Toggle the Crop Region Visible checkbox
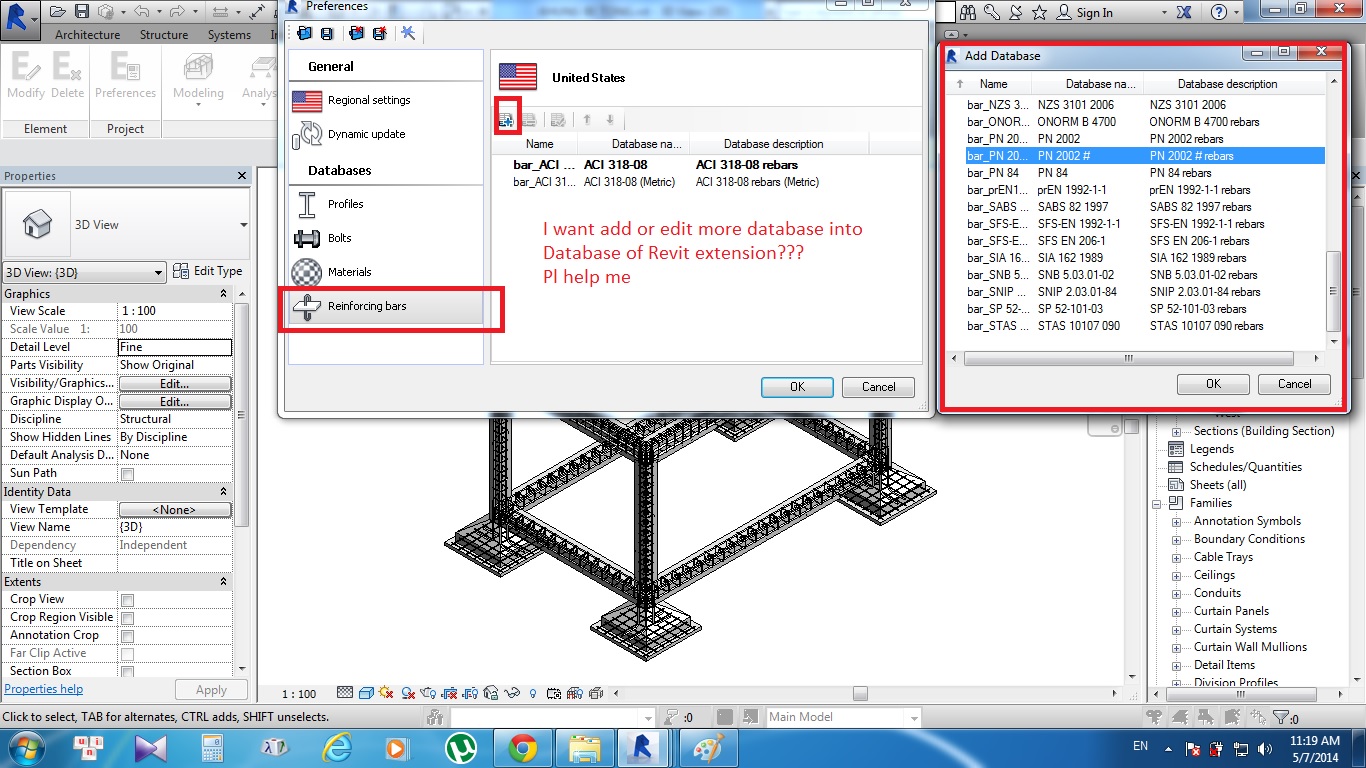 click(x=127, y=618)
